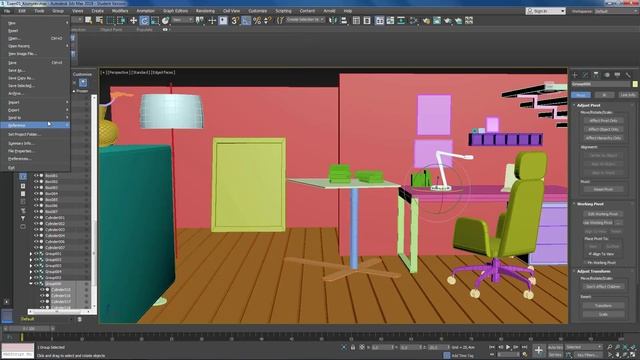The image size is (640, 360).
Task: Hide Box004 with its eye icon
Action: point(36,193)
